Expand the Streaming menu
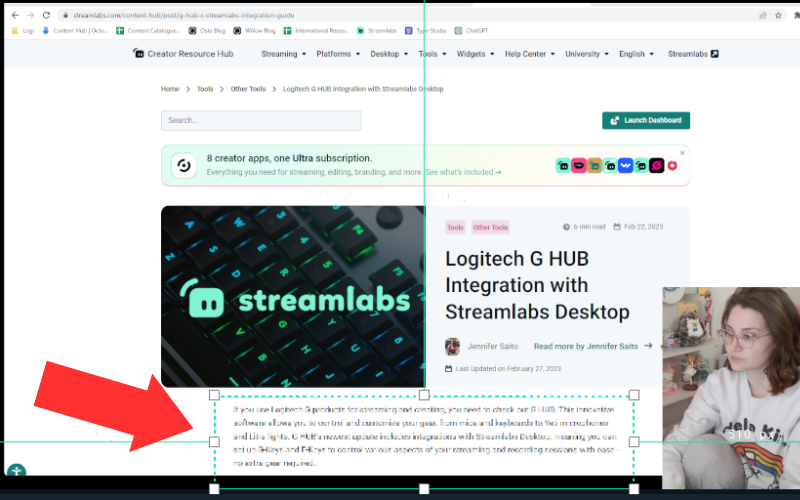The image size is (800, 500). (284, 54)
